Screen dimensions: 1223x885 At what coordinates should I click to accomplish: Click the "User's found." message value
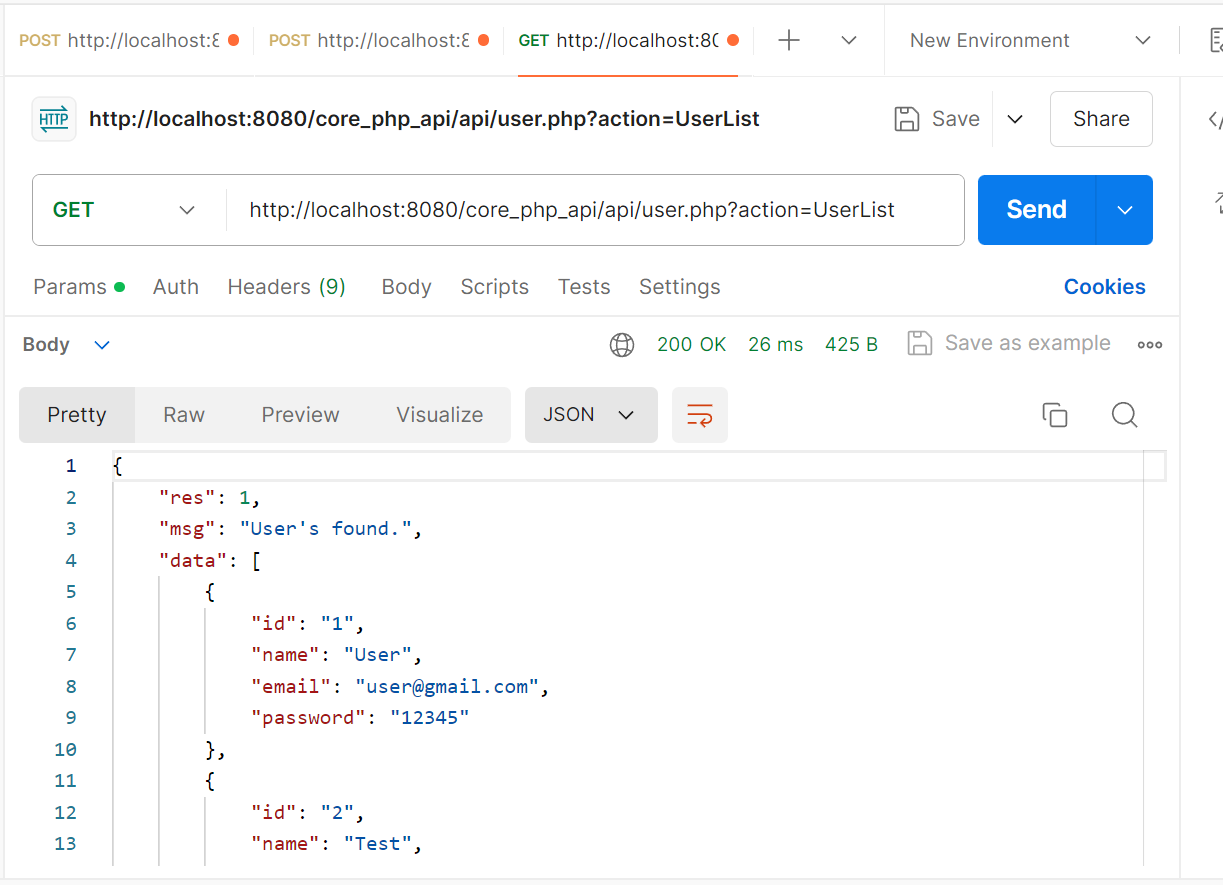click(x=325, y=529)
